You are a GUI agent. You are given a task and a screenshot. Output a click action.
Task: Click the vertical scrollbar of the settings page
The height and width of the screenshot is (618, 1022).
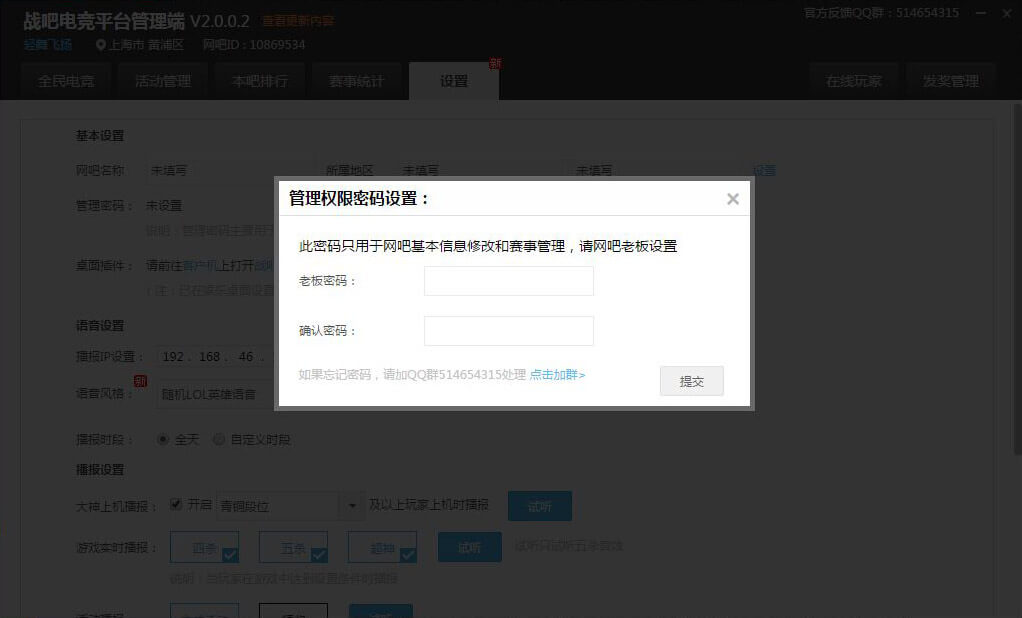1017,280
